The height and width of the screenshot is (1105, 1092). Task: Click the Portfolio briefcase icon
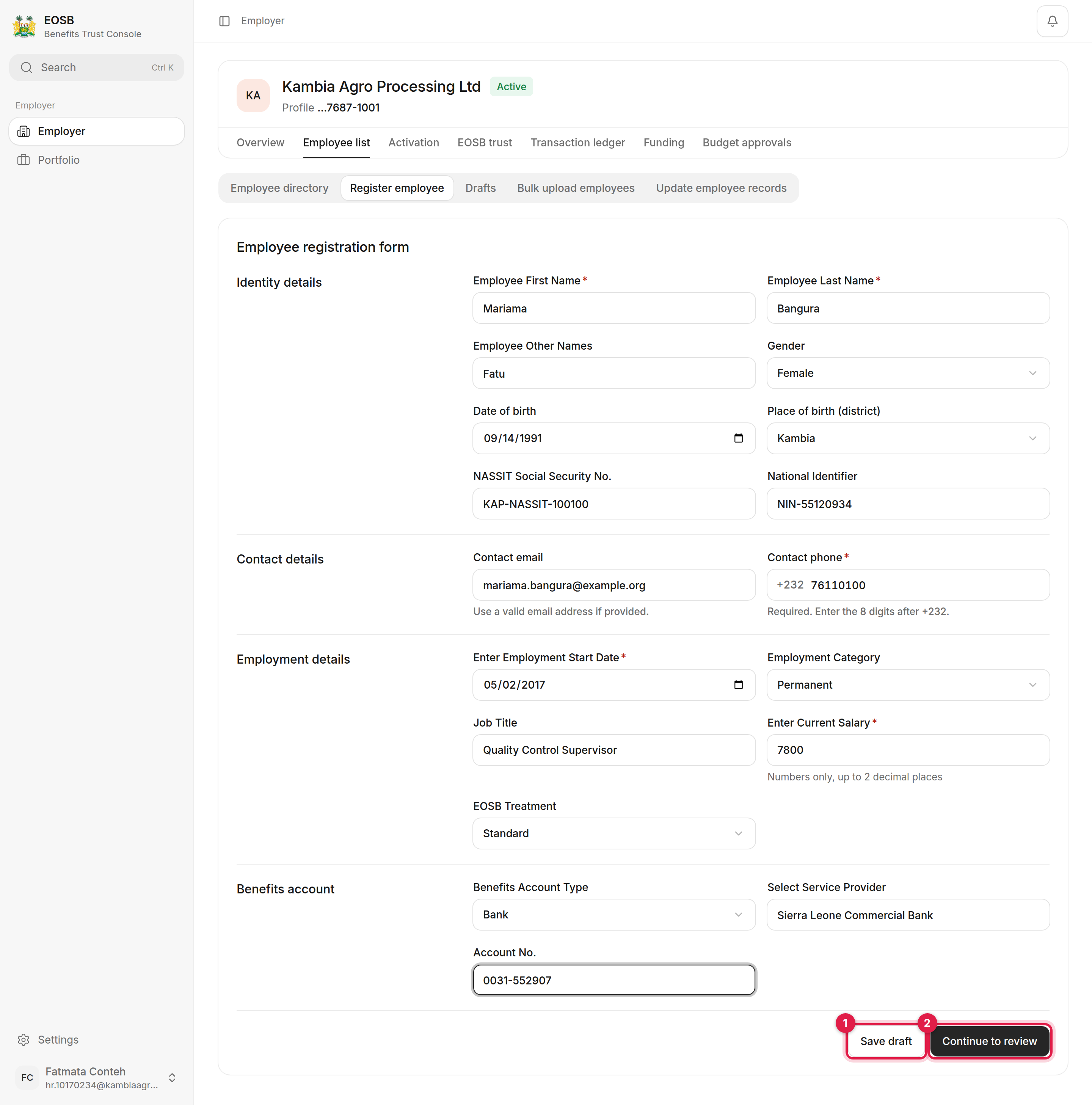pos(24,160)
